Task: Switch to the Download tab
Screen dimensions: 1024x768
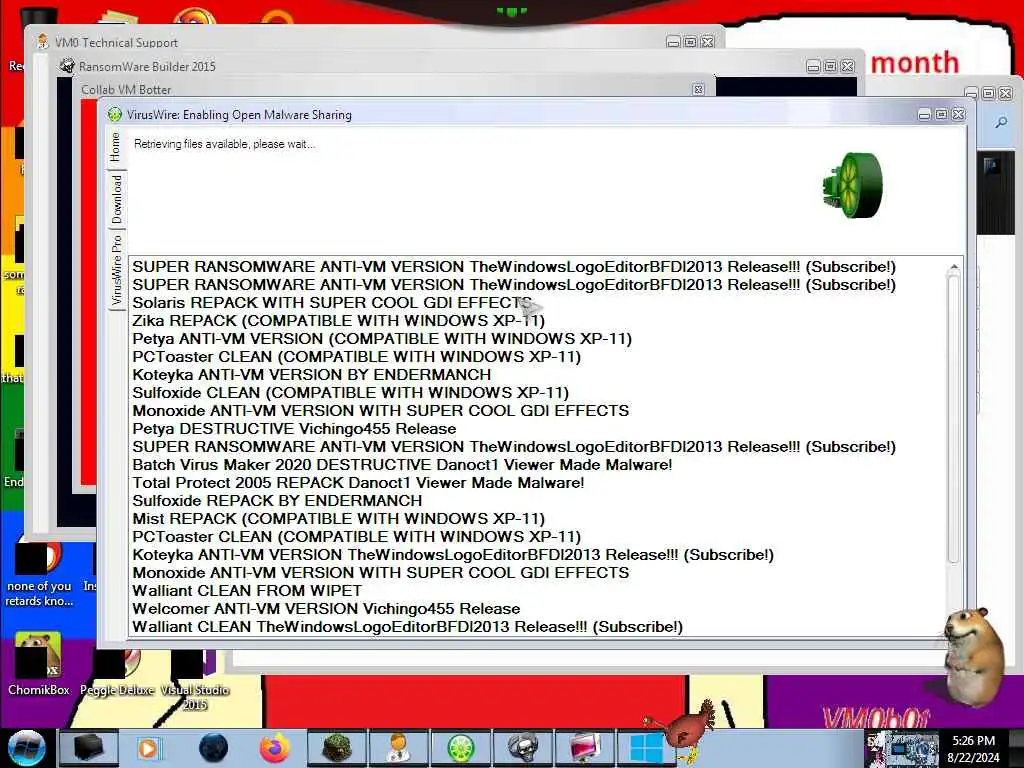Action: click(116, 199)
